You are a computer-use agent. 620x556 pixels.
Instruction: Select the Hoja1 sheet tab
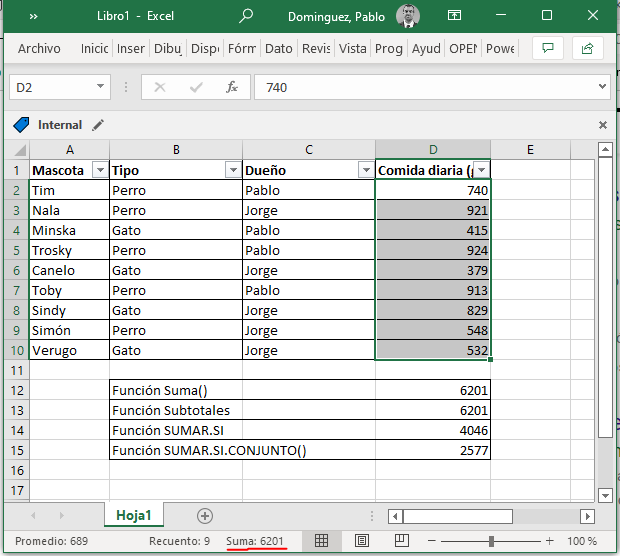tap(134, 515)
